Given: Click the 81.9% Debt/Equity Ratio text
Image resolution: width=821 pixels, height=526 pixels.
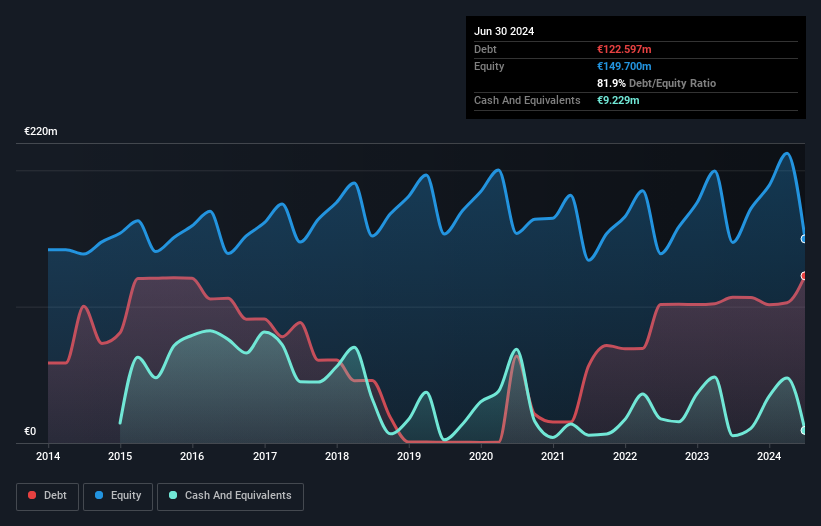Looking at the screenshot, I should point(657,83).
